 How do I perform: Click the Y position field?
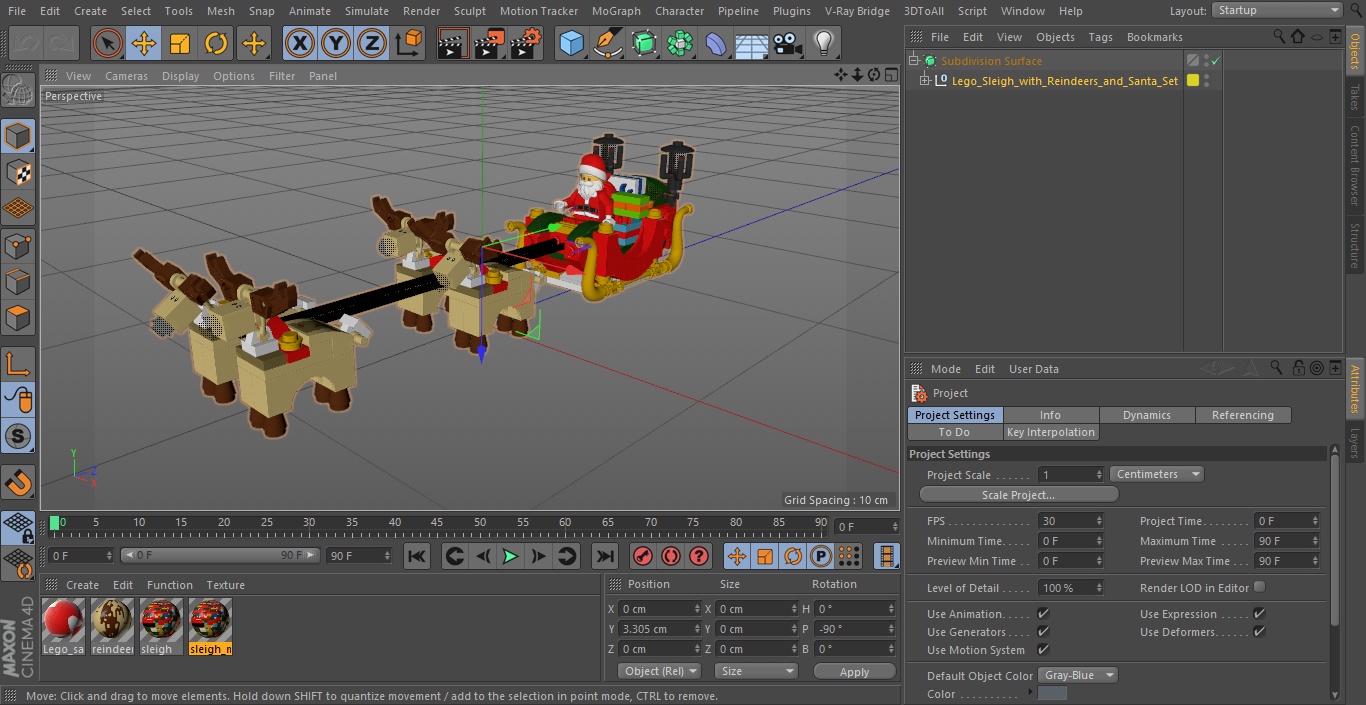tap(660, 629)
